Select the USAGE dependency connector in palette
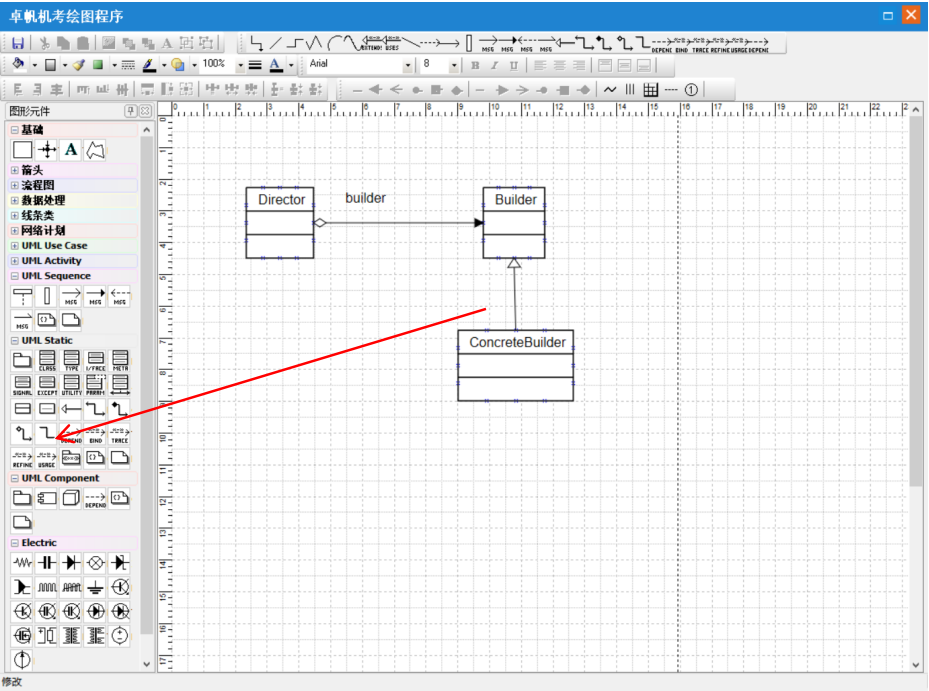929x691 pixels. (47, 459)
